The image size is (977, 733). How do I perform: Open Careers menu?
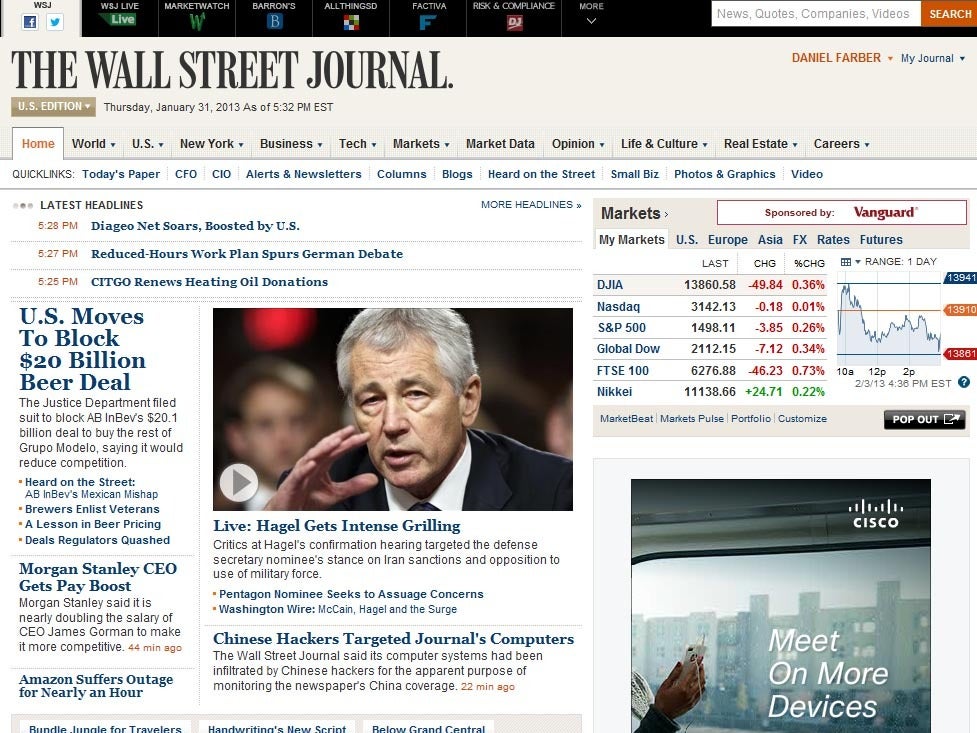[x=842, y=144]
